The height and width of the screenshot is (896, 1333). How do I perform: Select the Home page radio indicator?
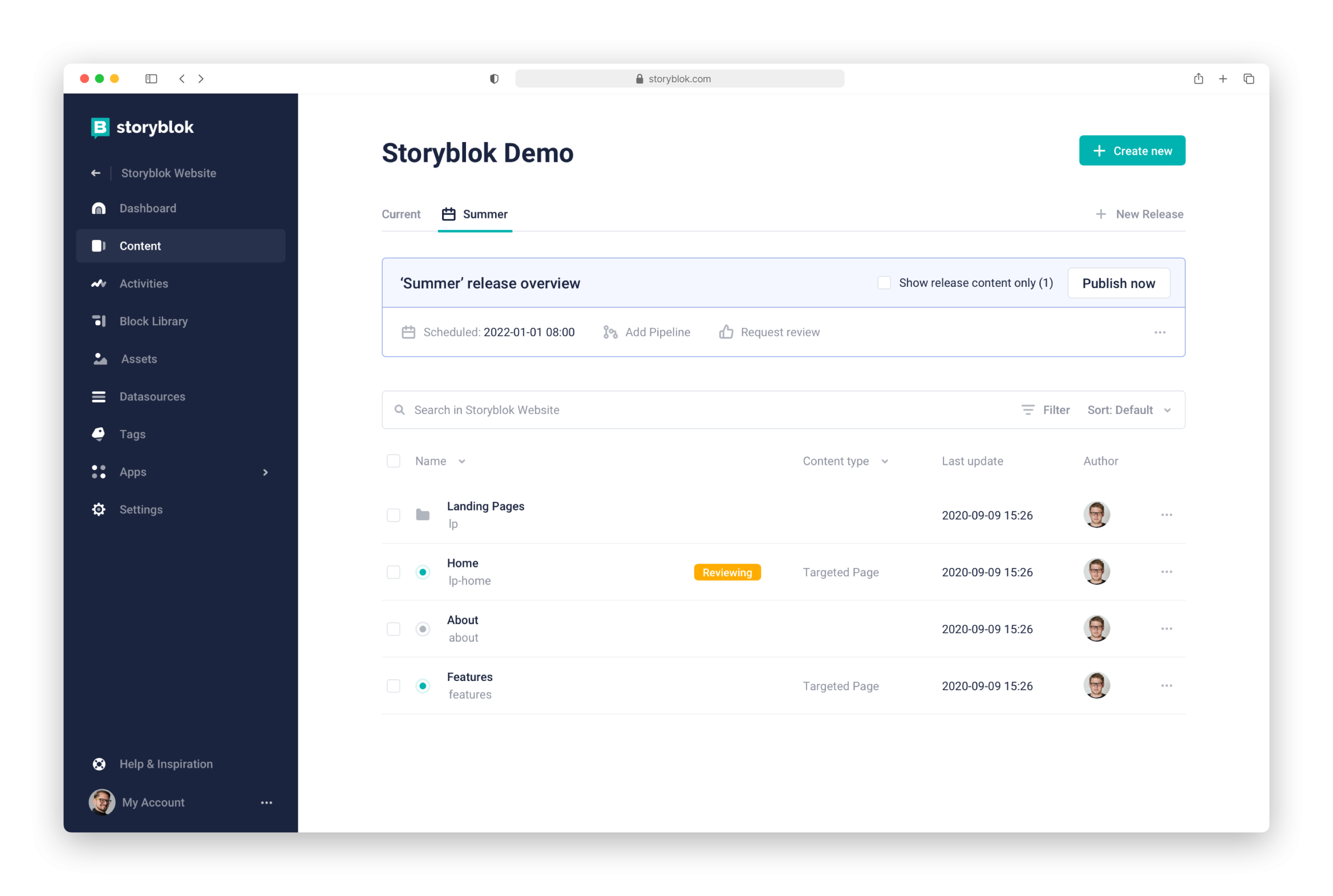423,572
